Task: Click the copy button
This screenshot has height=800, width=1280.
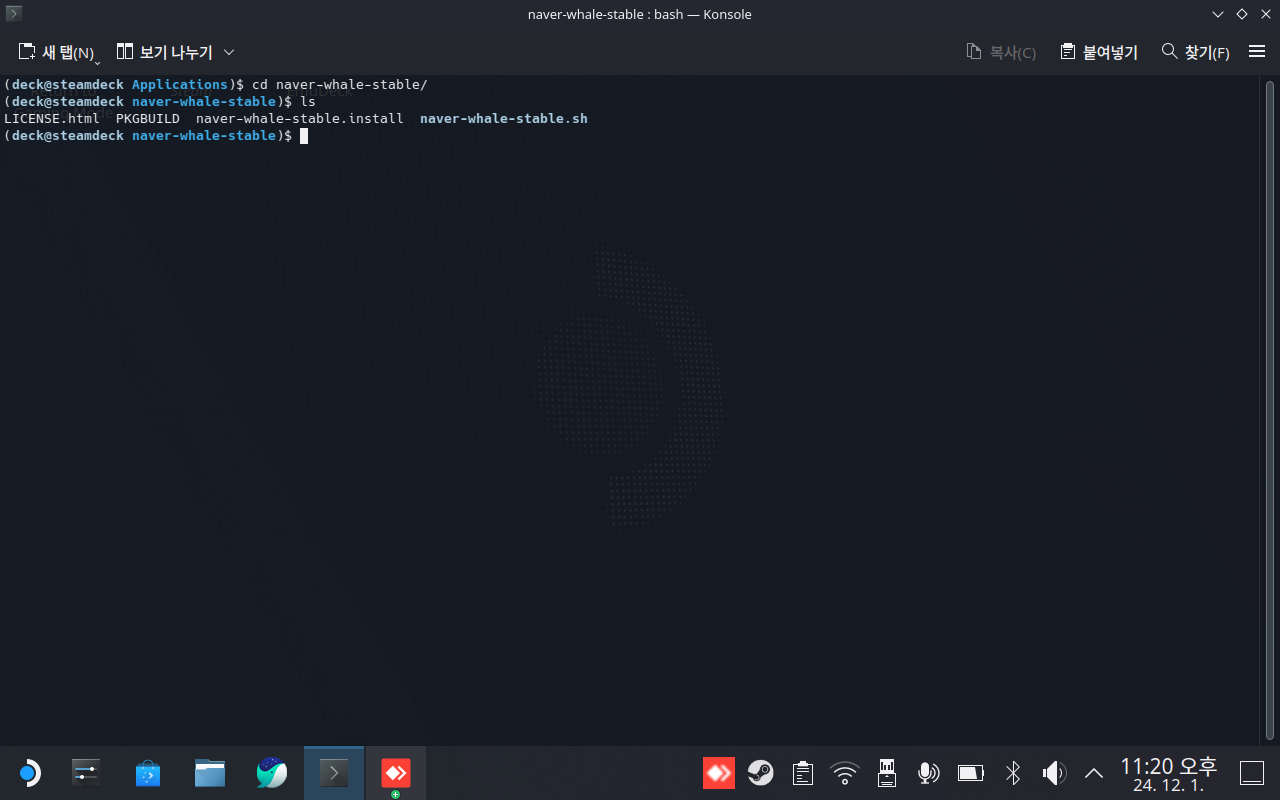Action: [1001, 52]
